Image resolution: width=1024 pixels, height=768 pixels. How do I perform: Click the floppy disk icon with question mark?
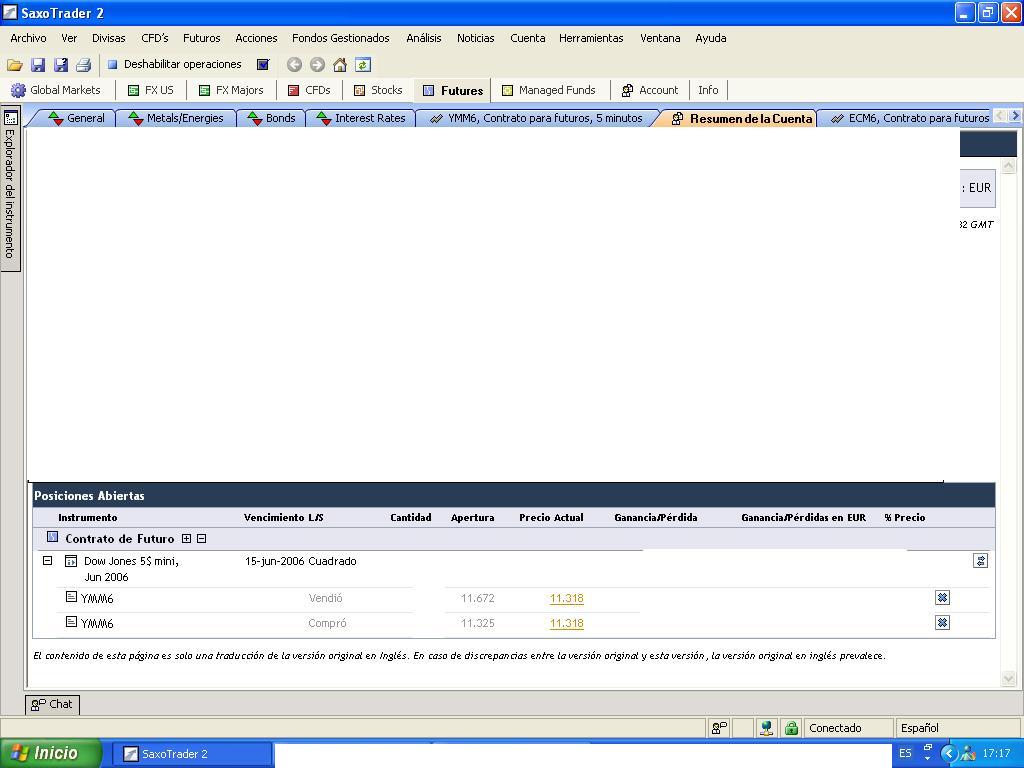pos(61,65)
